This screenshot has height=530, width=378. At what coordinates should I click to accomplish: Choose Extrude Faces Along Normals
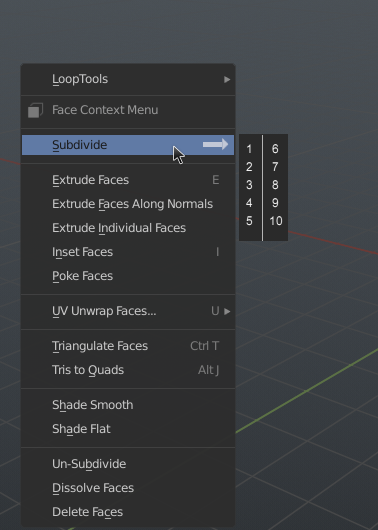pos(128,204)
